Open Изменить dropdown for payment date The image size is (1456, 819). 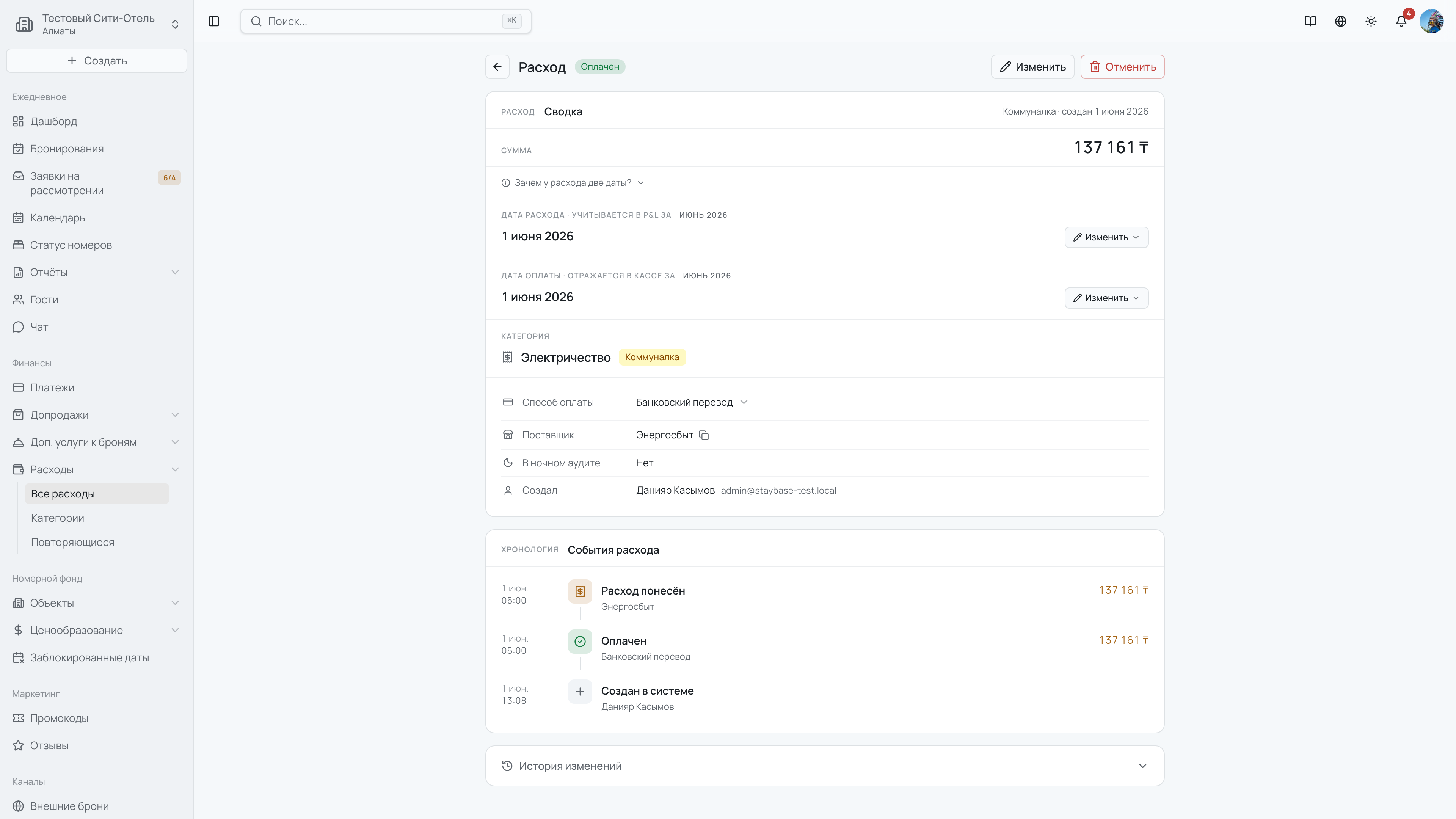(1106, 298)
